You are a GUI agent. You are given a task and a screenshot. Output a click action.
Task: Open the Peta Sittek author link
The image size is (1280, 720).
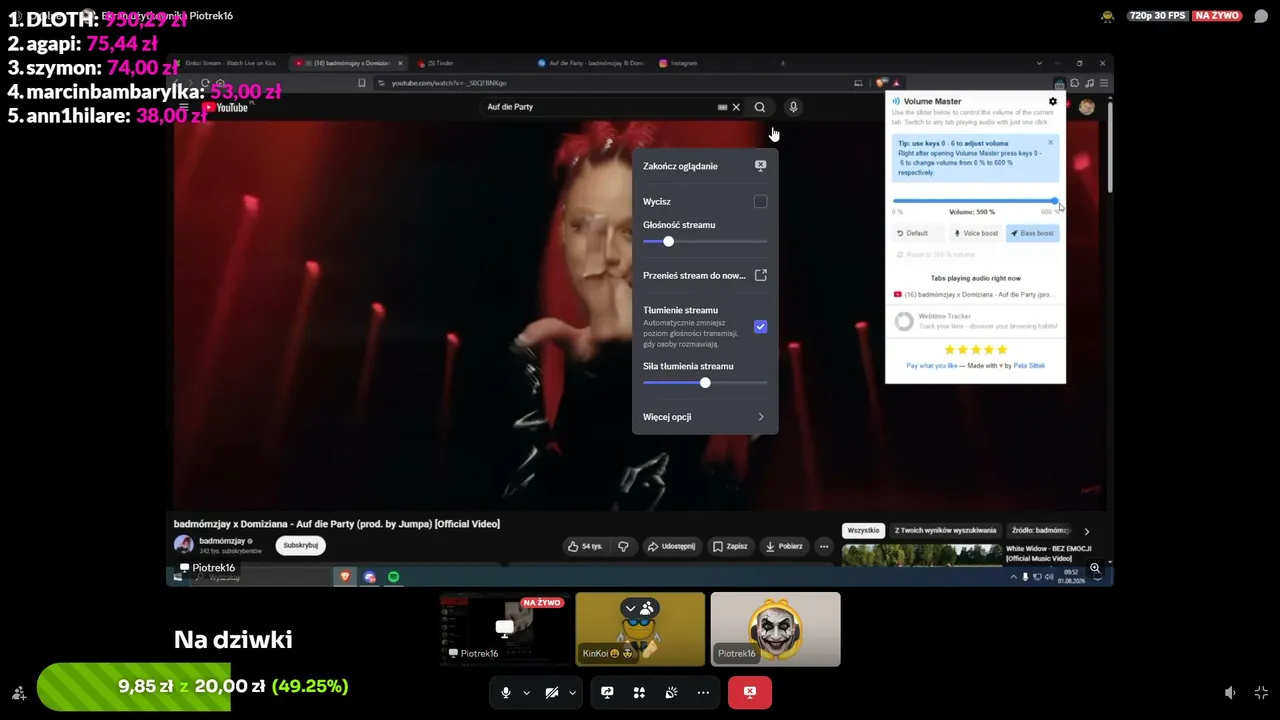coord(1029,366)
